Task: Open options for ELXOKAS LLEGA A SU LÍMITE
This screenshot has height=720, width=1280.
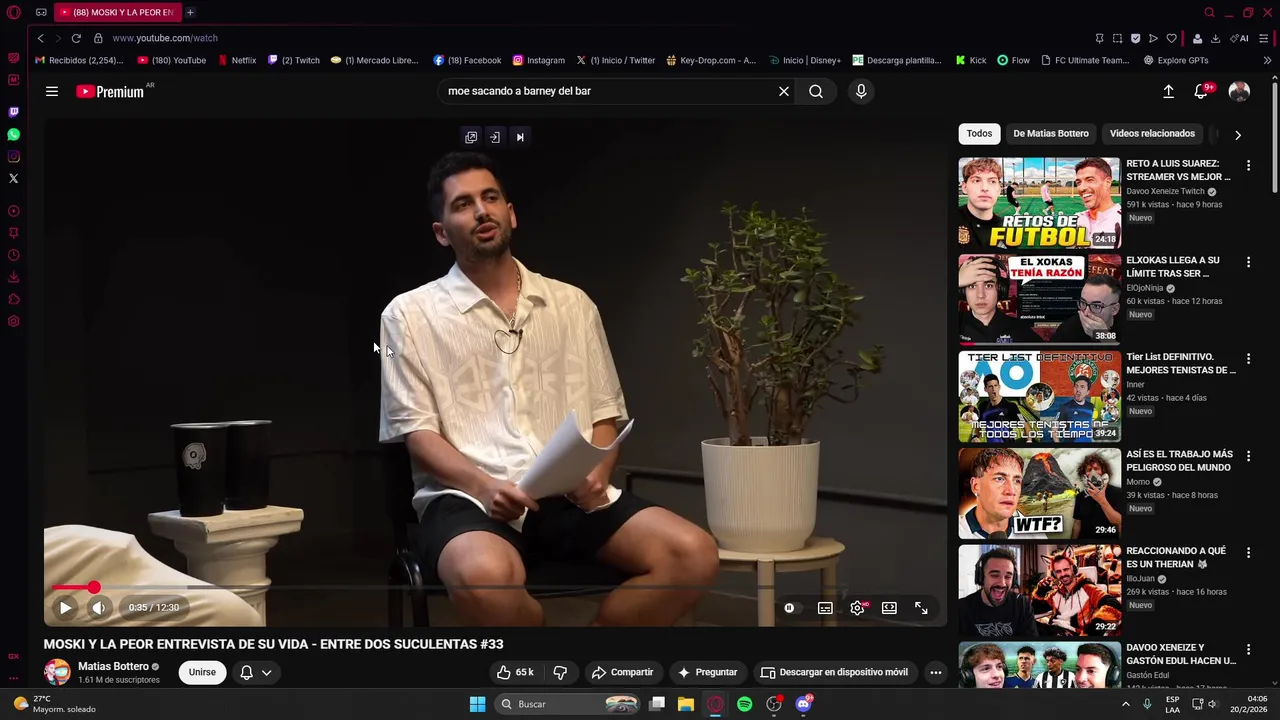Action: point(1248,262)
